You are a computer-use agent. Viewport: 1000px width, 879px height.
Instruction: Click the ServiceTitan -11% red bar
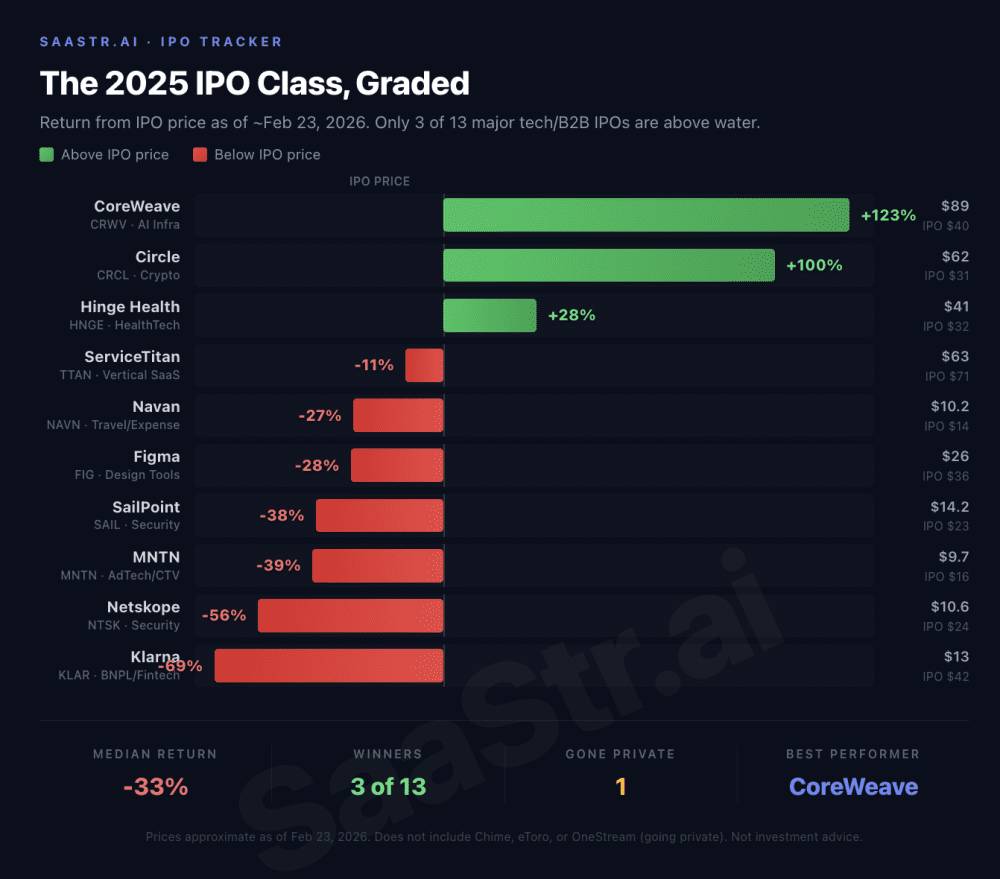point(424,365)
